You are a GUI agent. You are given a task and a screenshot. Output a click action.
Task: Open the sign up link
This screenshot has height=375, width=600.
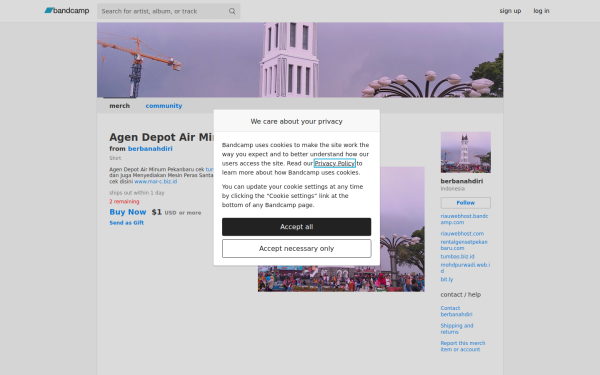pyautogui.click(x=510, y=11)
